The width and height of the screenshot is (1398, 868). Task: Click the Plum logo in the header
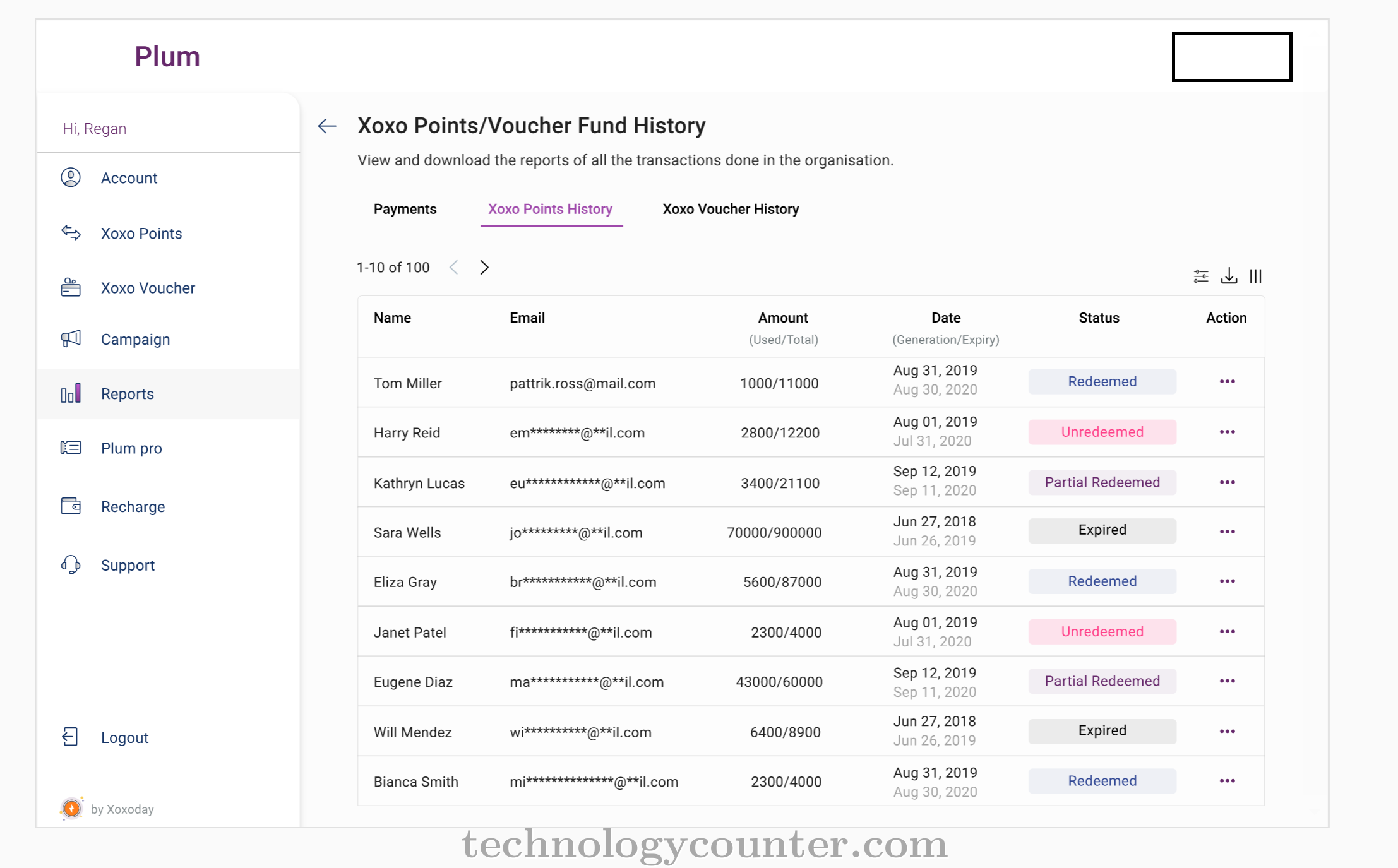[167, 57]
